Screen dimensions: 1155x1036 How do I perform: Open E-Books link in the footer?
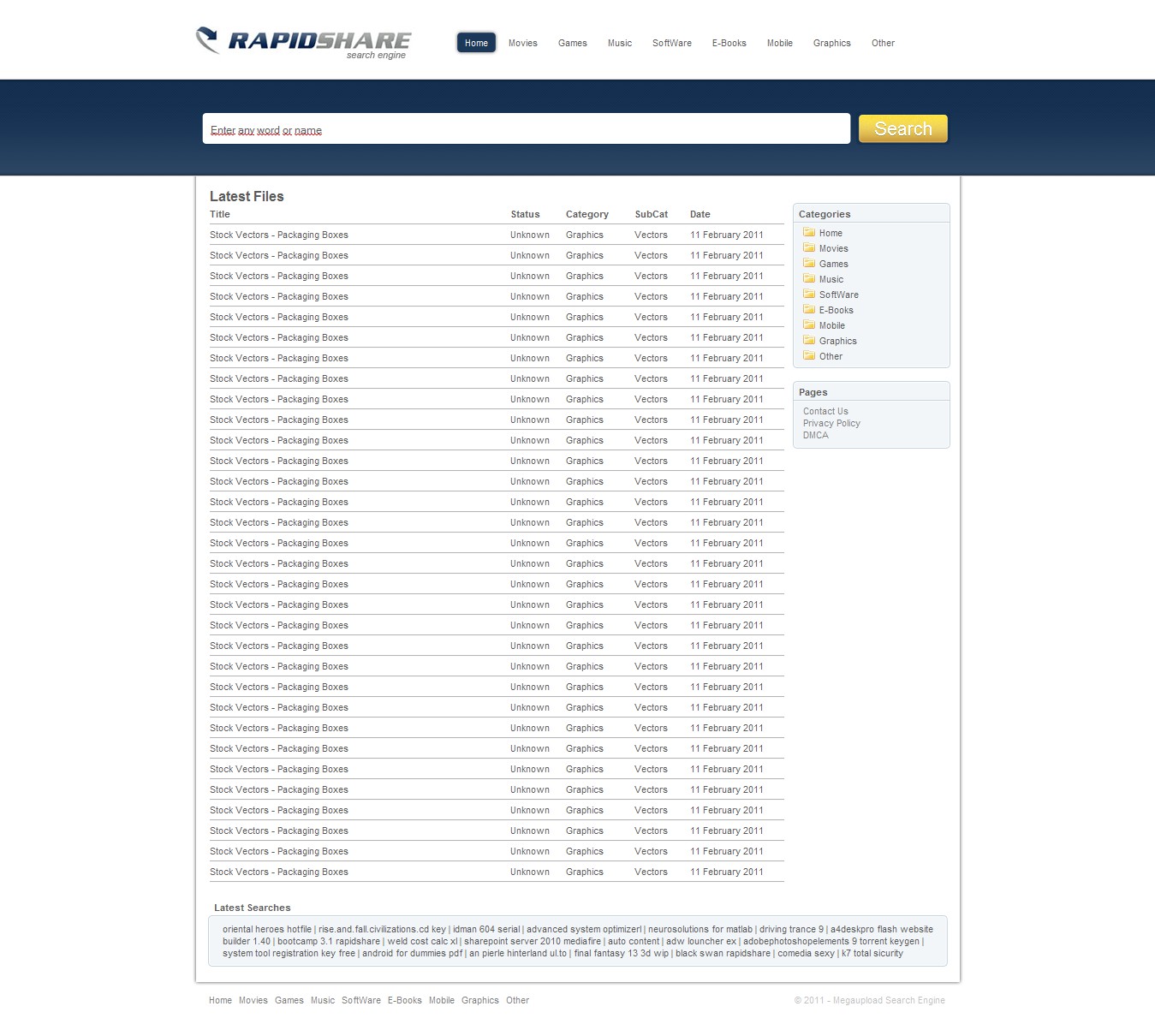[405, 1000]
